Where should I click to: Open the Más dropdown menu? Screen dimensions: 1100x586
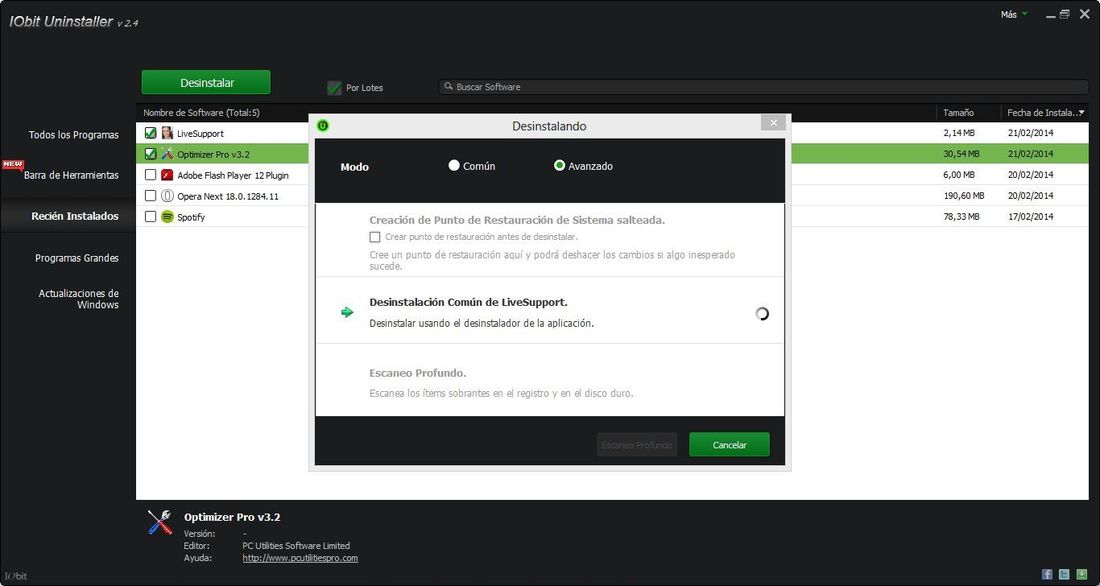[x=1014, y=14]
